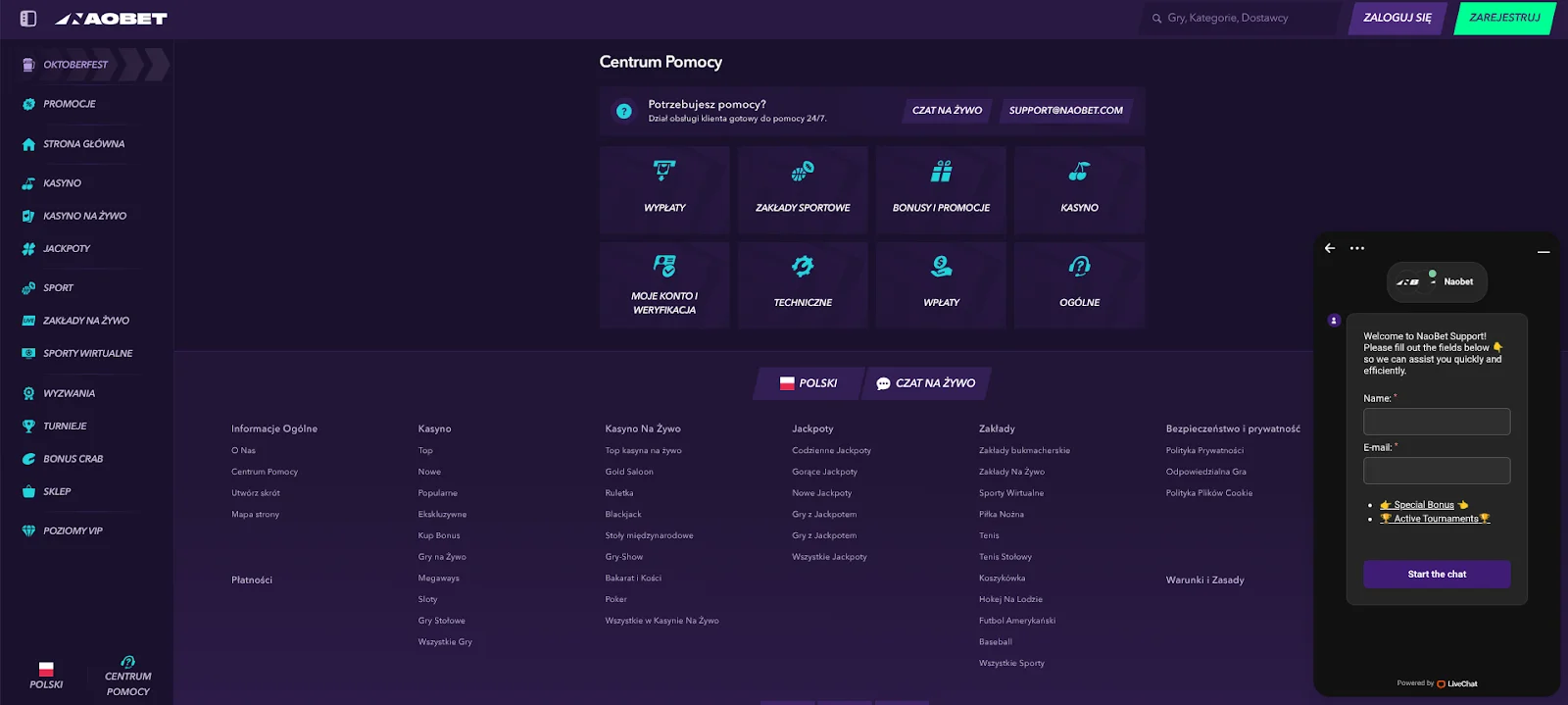
Task: Collapse the sidebar panel icon
Action: (28, 19)
